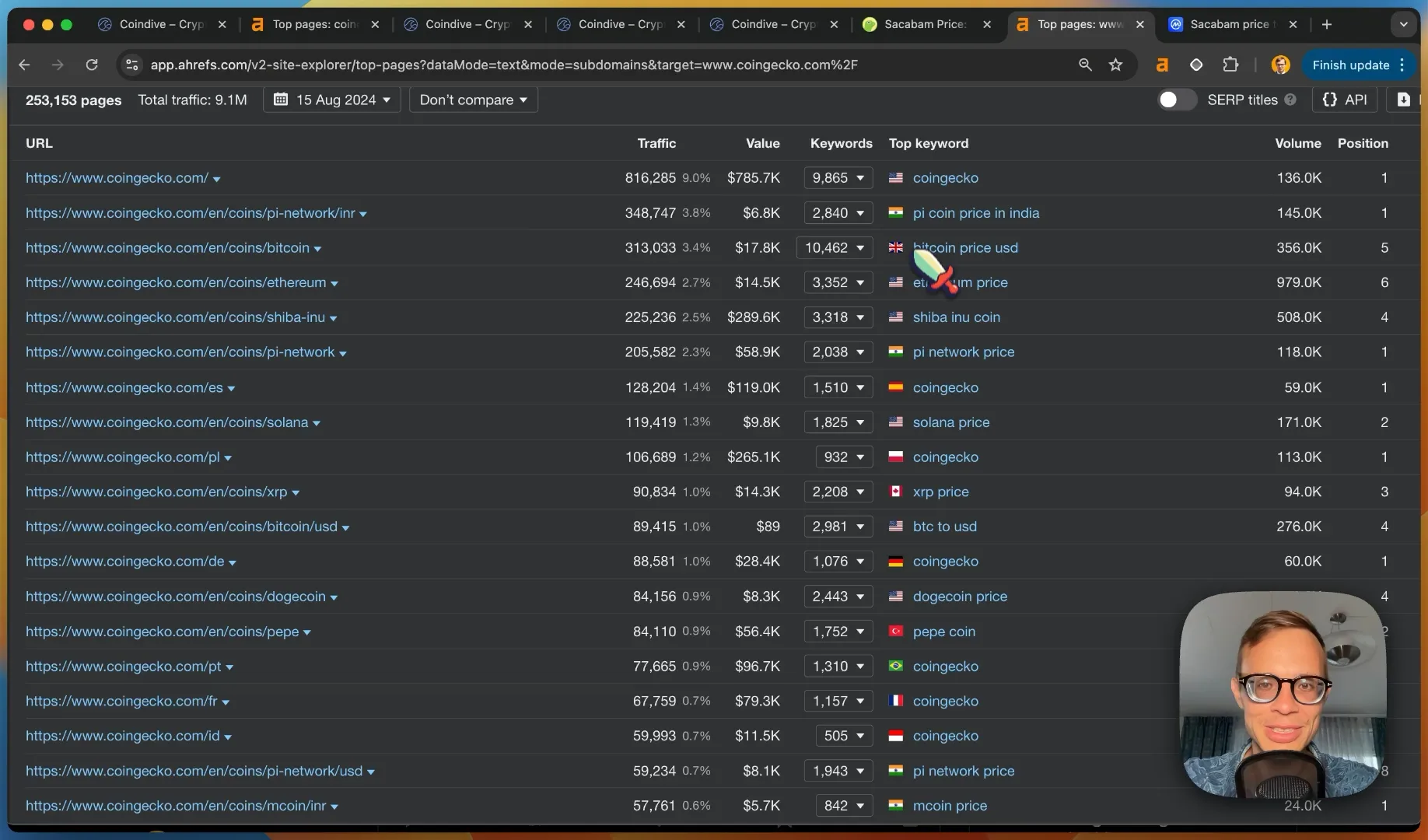Viewport: 1428px width, 840px height.
Task: Open the browser extensions puzzle icon
Action: point(1230,65)
